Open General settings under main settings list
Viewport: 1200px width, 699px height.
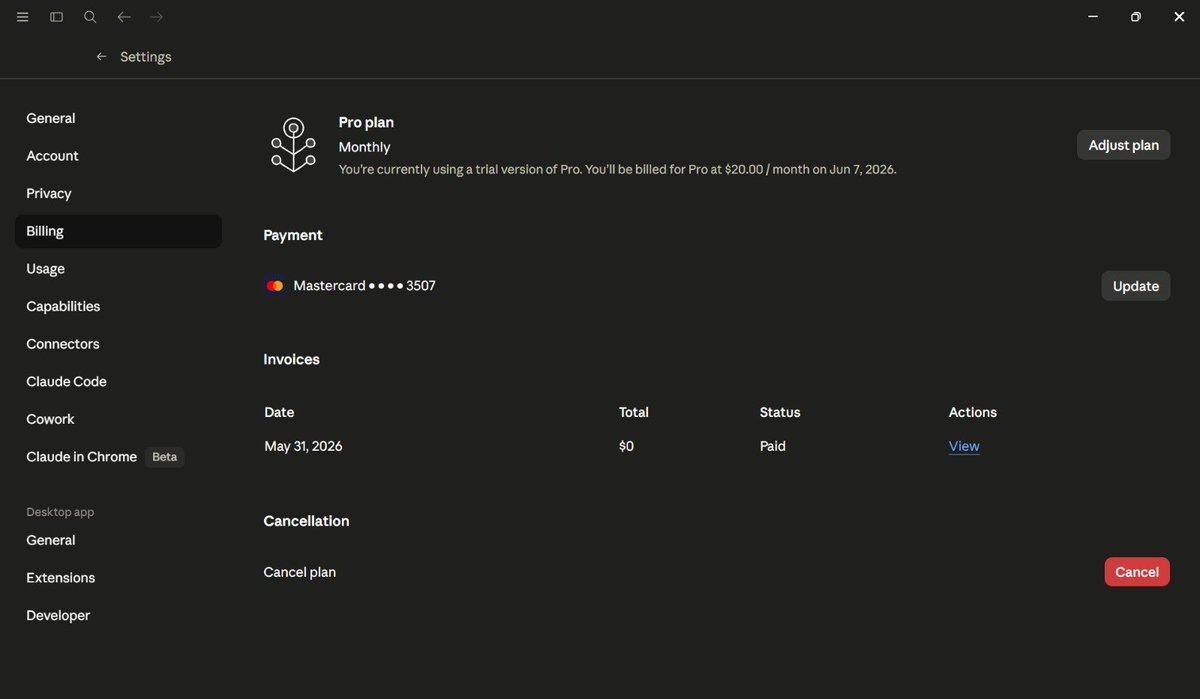[51, 118]
